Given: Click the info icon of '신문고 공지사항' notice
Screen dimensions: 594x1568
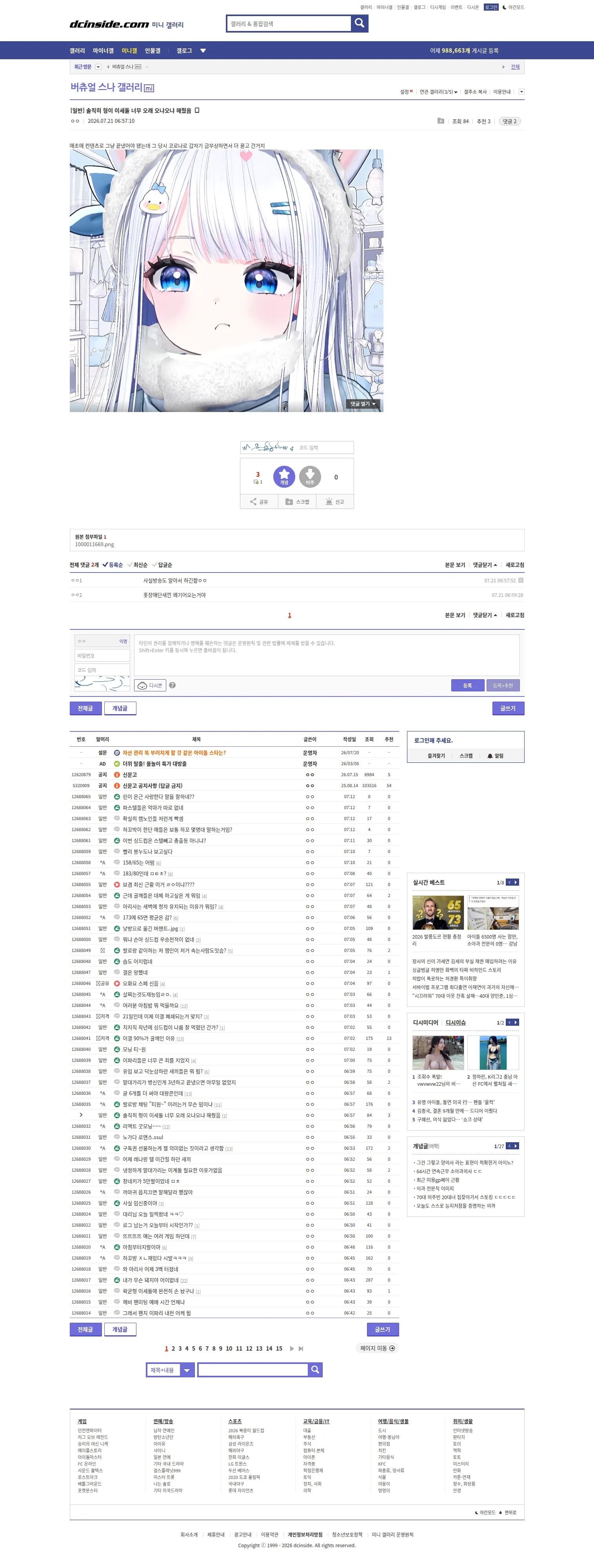Looking at the screenshot, I should pyautogui.click(x=117, y=786).
